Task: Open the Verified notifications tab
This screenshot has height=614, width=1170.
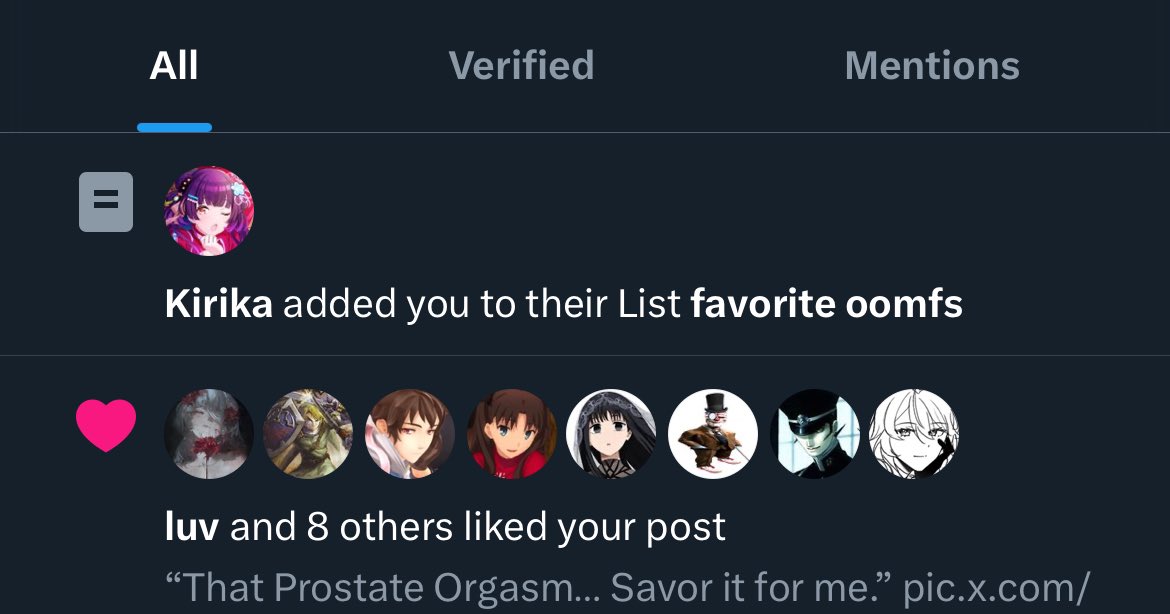Action: point(522,66)
